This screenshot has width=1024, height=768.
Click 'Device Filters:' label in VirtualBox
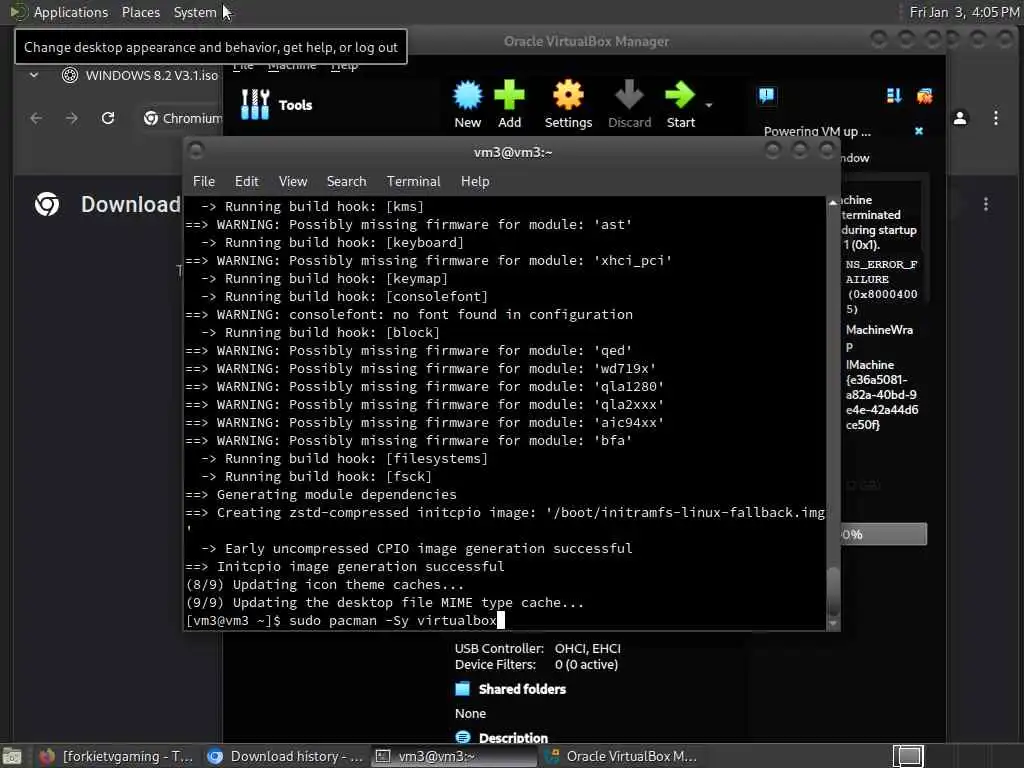click(x=495, y=665)
